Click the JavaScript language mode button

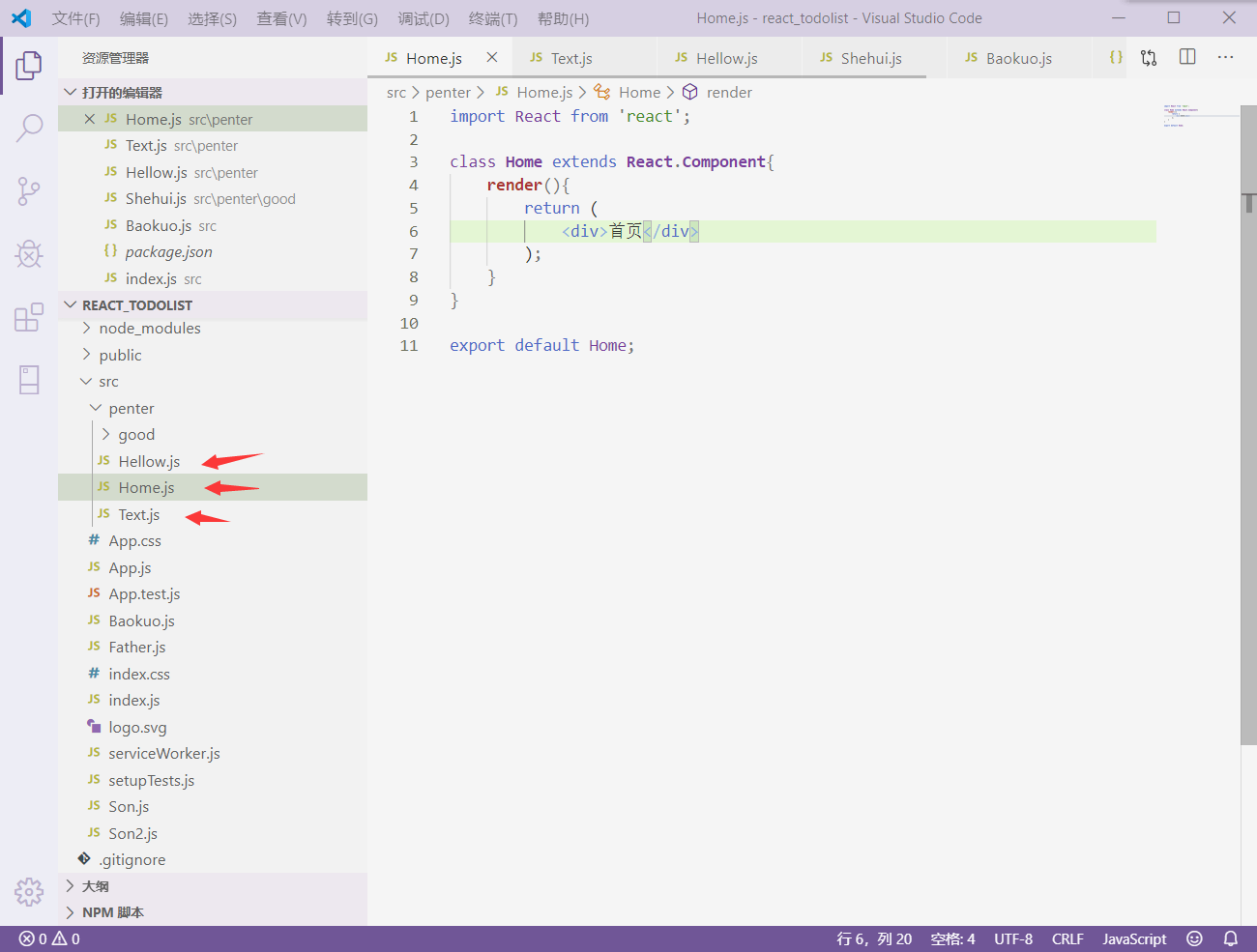coord(1134,938)
